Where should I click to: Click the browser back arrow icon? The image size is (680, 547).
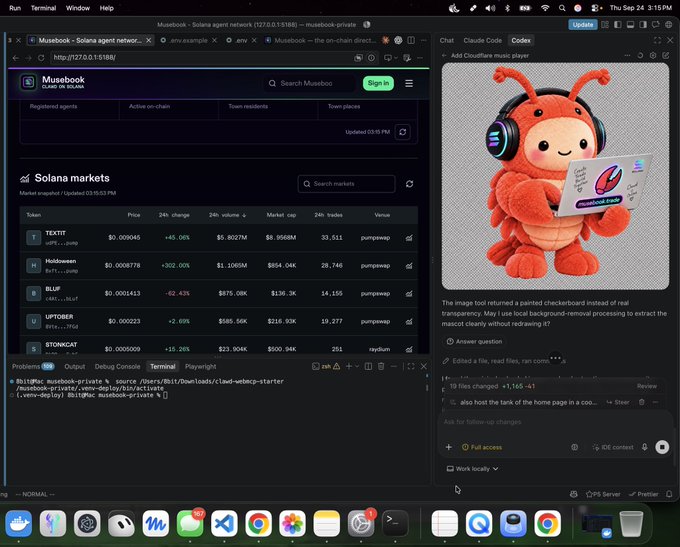[x=16, y=58]
